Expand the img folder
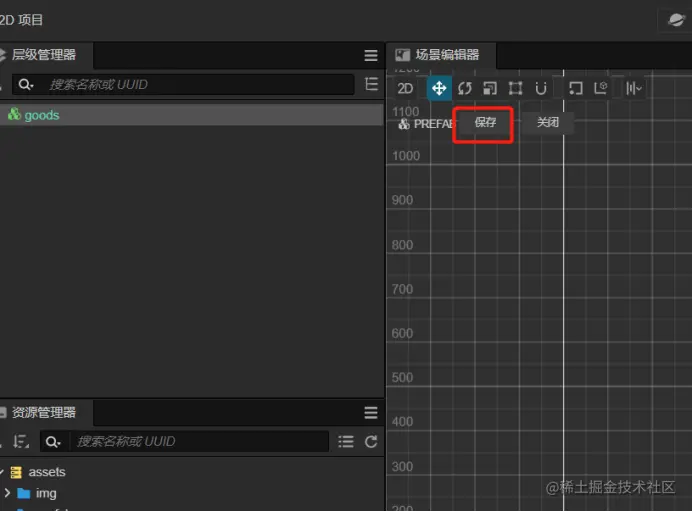The height and width of the screenshot is (512, 692). pos(7,493)
